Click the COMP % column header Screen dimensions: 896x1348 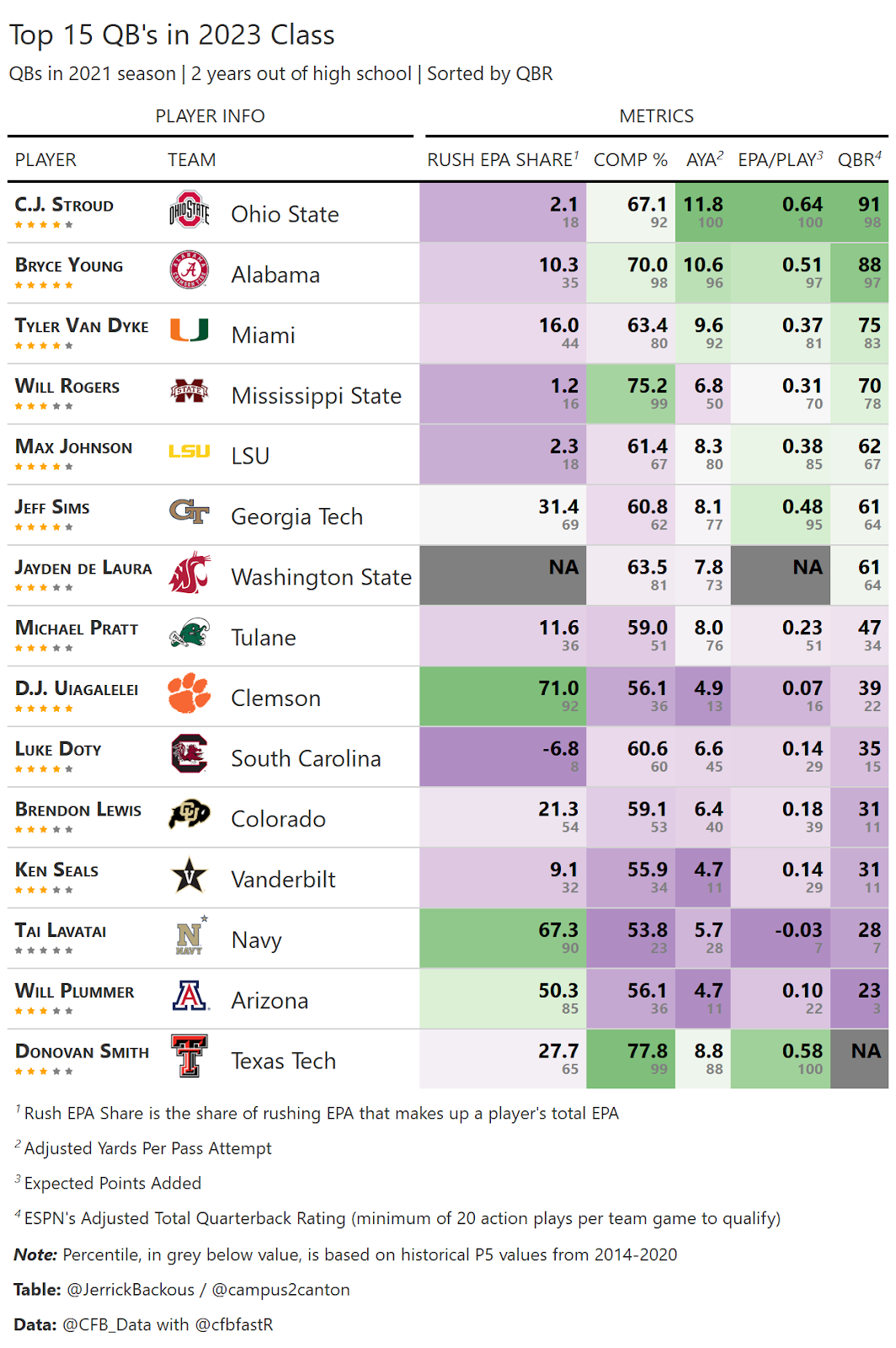pos(631,160)
